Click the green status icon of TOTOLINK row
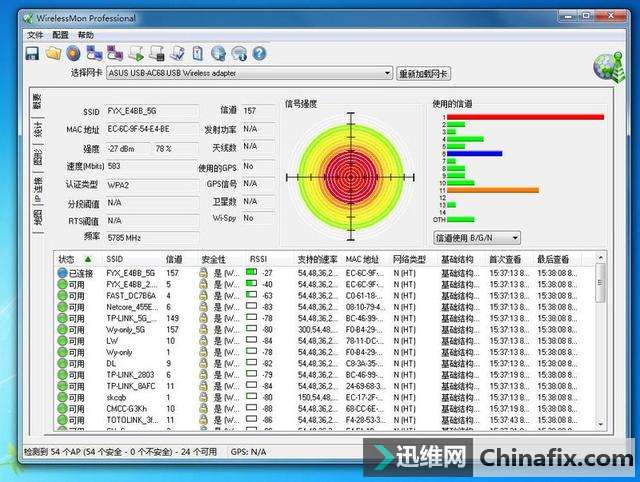The height and width of the screenshot is (482, 640). [62, 420]
